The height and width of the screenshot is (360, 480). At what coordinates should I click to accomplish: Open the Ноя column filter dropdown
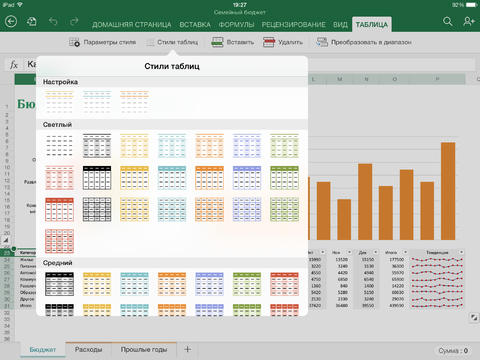point(349,252)
